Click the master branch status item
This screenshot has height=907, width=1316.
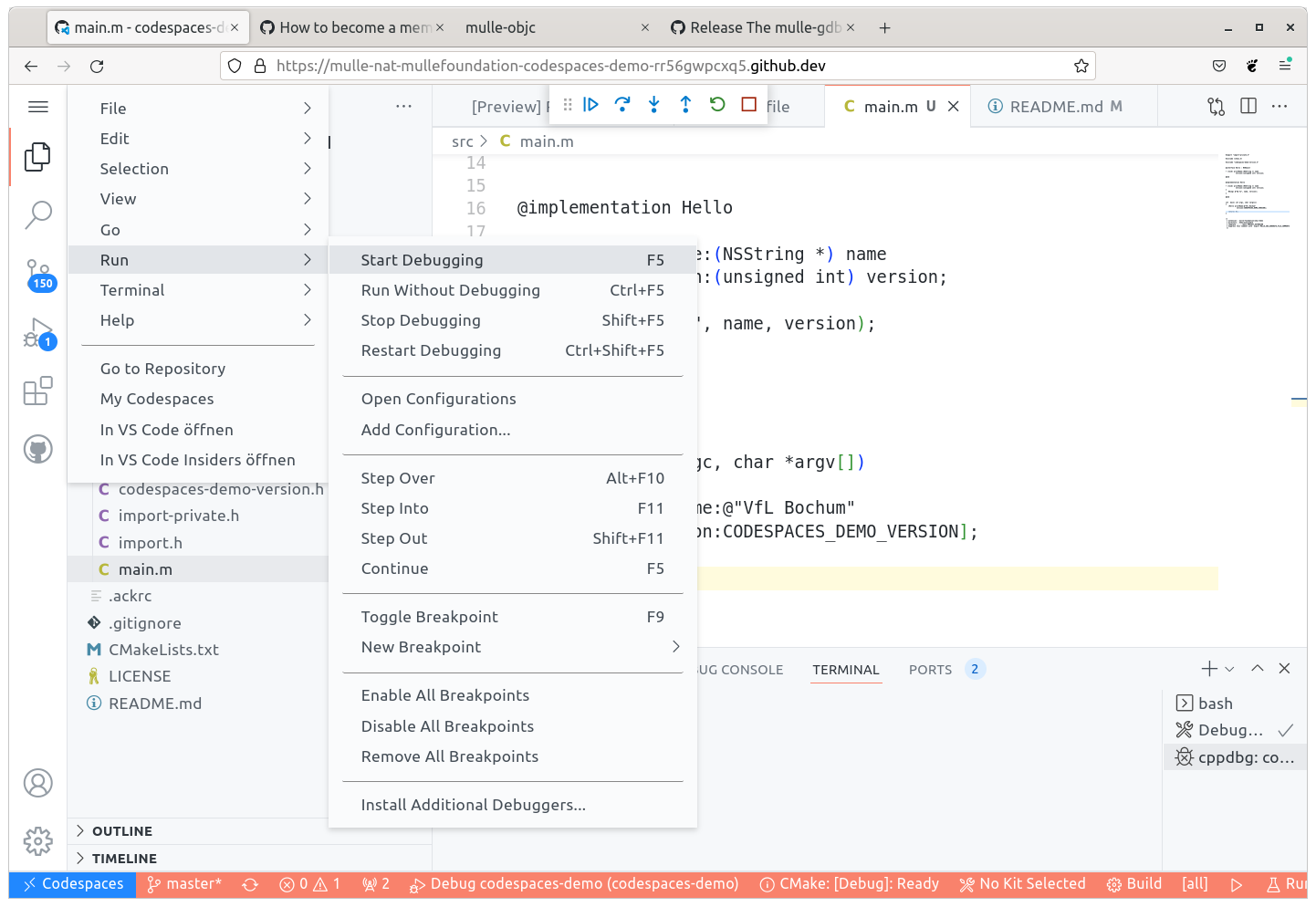(184, 884)
